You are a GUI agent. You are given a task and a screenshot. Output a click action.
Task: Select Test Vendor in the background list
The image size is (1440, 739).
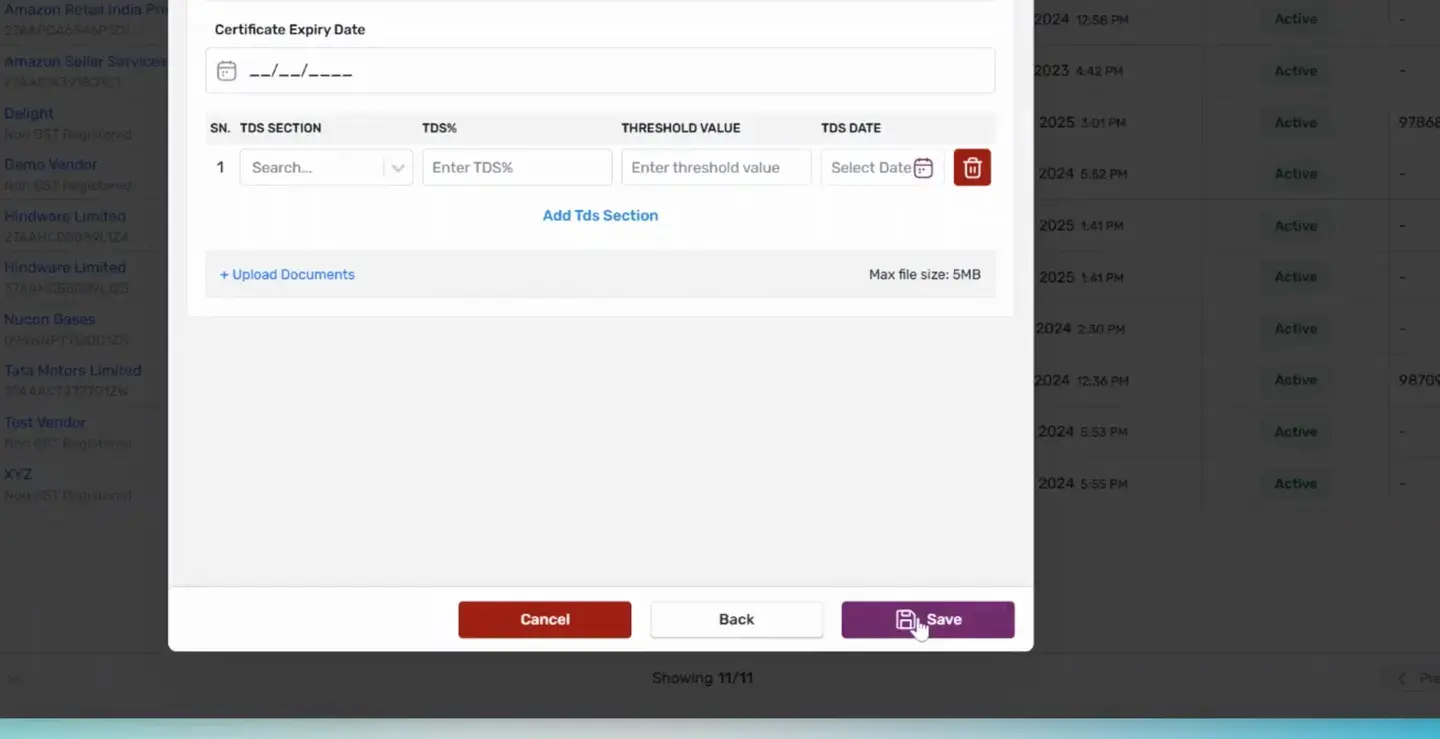coord(45,422)
